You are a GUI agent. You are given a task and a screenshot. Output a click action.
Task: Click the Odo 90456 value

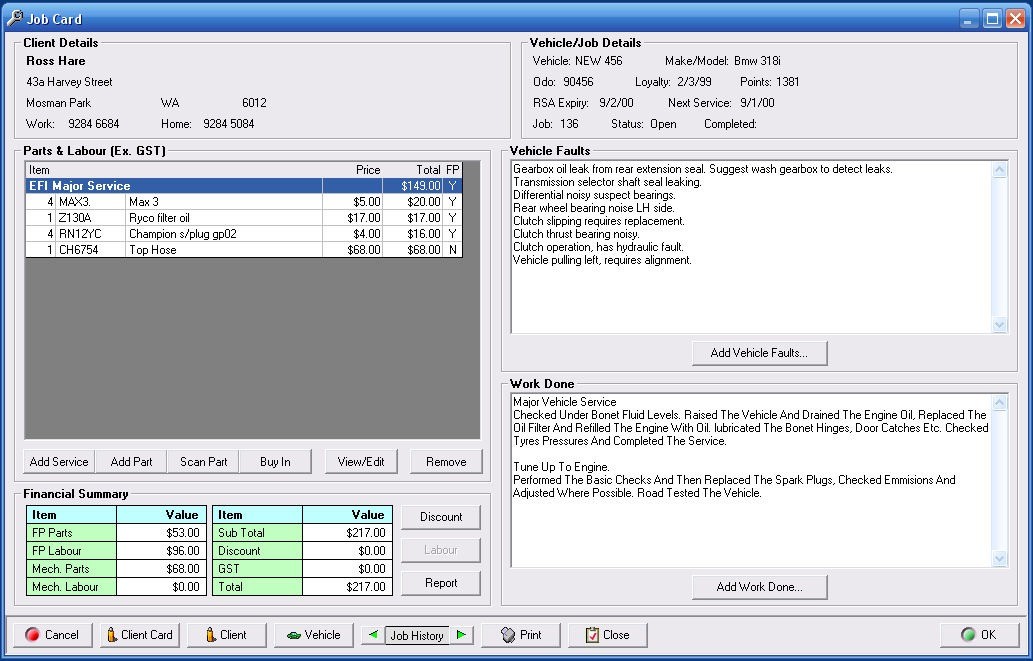tap(578, 82)
